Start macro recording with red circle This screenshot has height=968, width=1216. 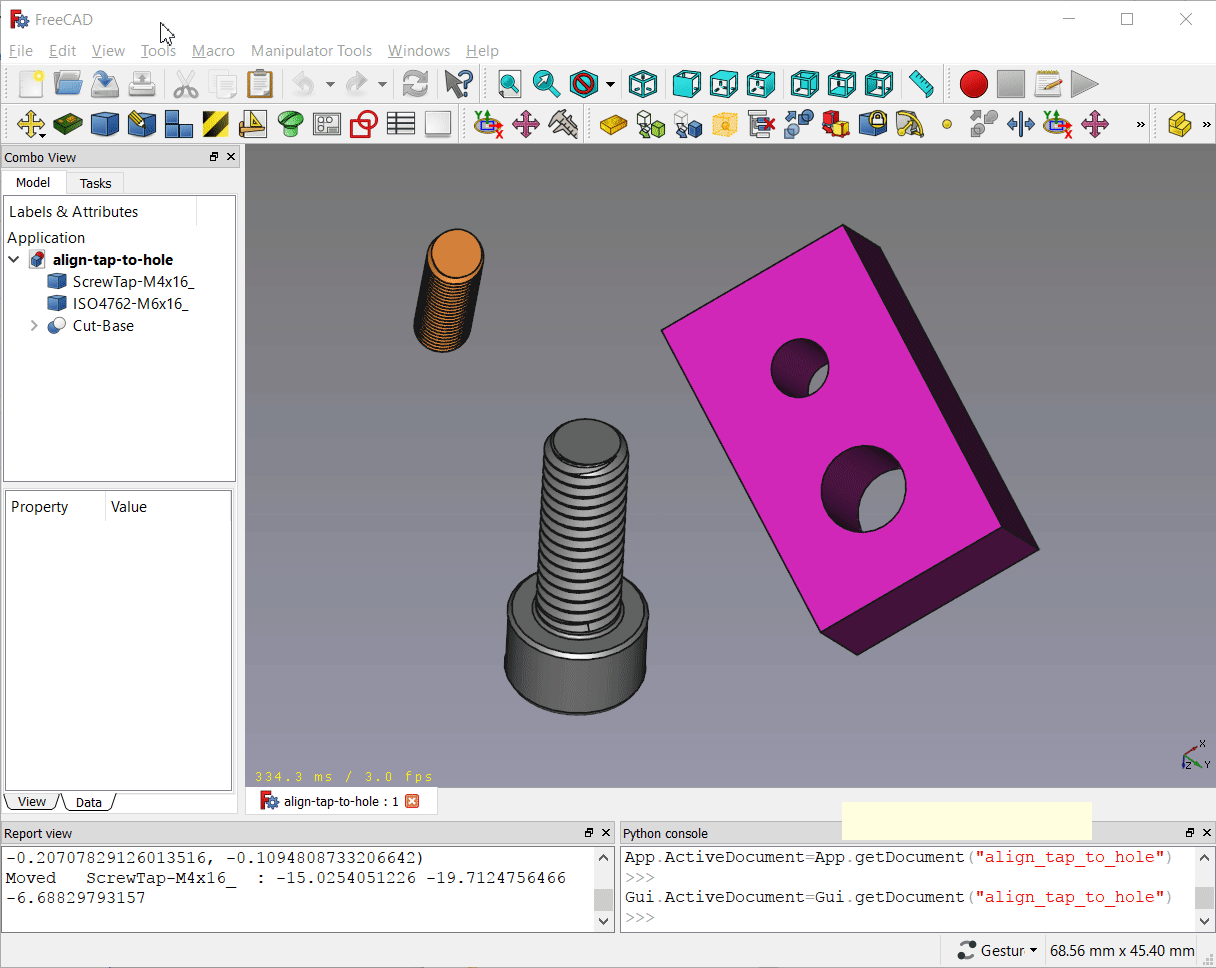974,83
